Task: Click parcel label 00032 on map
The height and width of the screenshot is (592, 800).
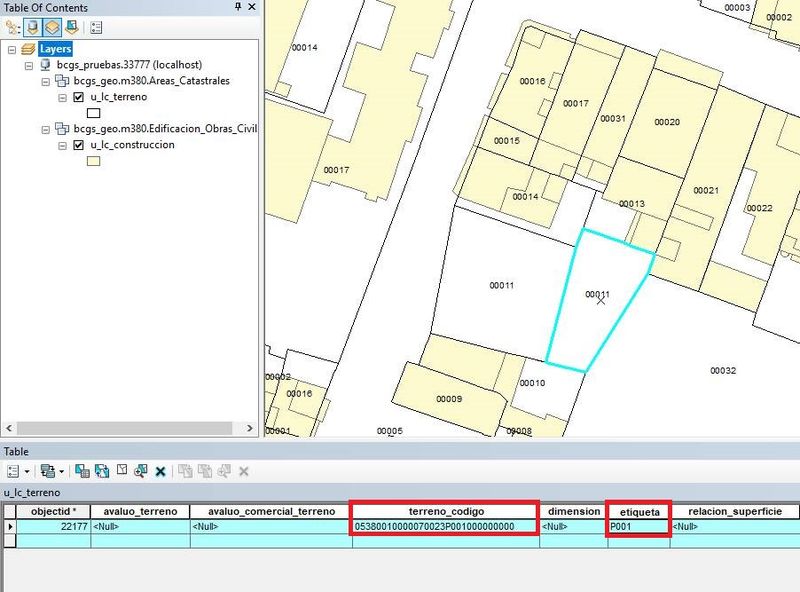Action: point(723,371)
